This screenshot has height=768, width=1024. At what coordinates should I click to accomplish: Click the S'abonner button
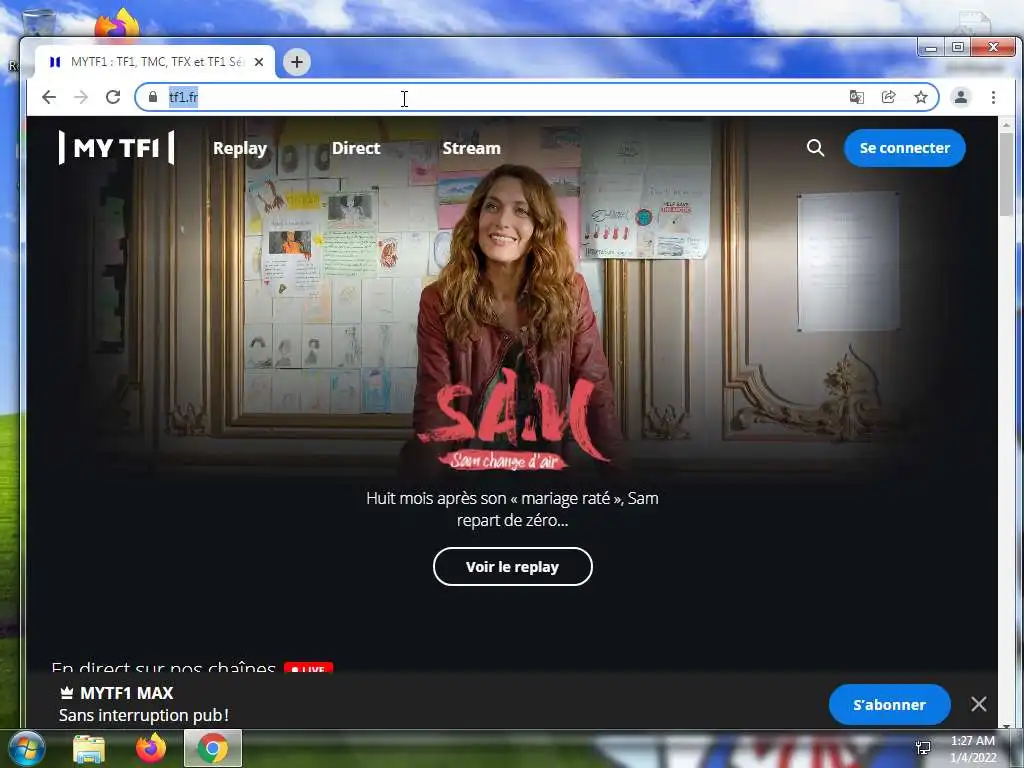coord(889,705)
